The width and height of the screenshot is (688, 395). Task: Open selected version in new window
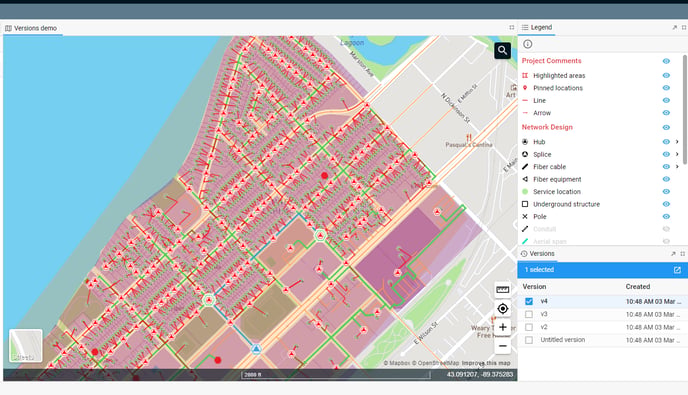(x=677, y=270)
